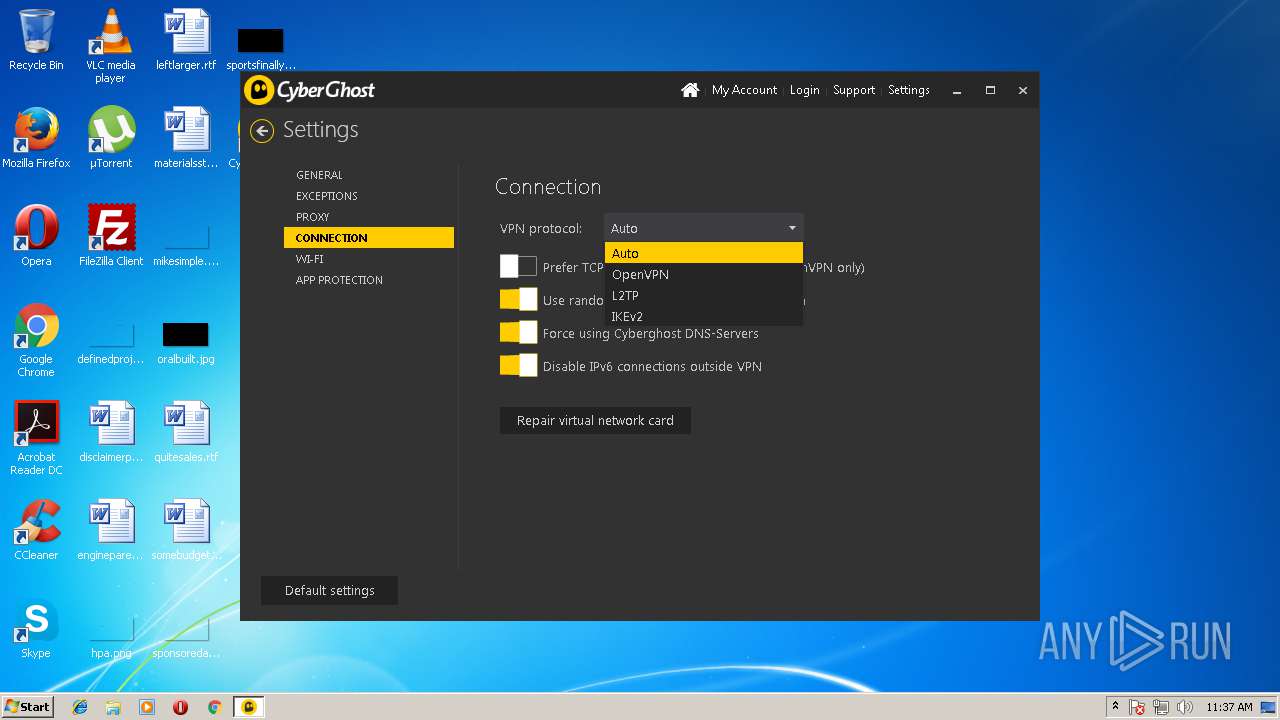Viewport: 1280px width, 720px height.
Task: Click Repair virtual network card button
Action: 595,420
